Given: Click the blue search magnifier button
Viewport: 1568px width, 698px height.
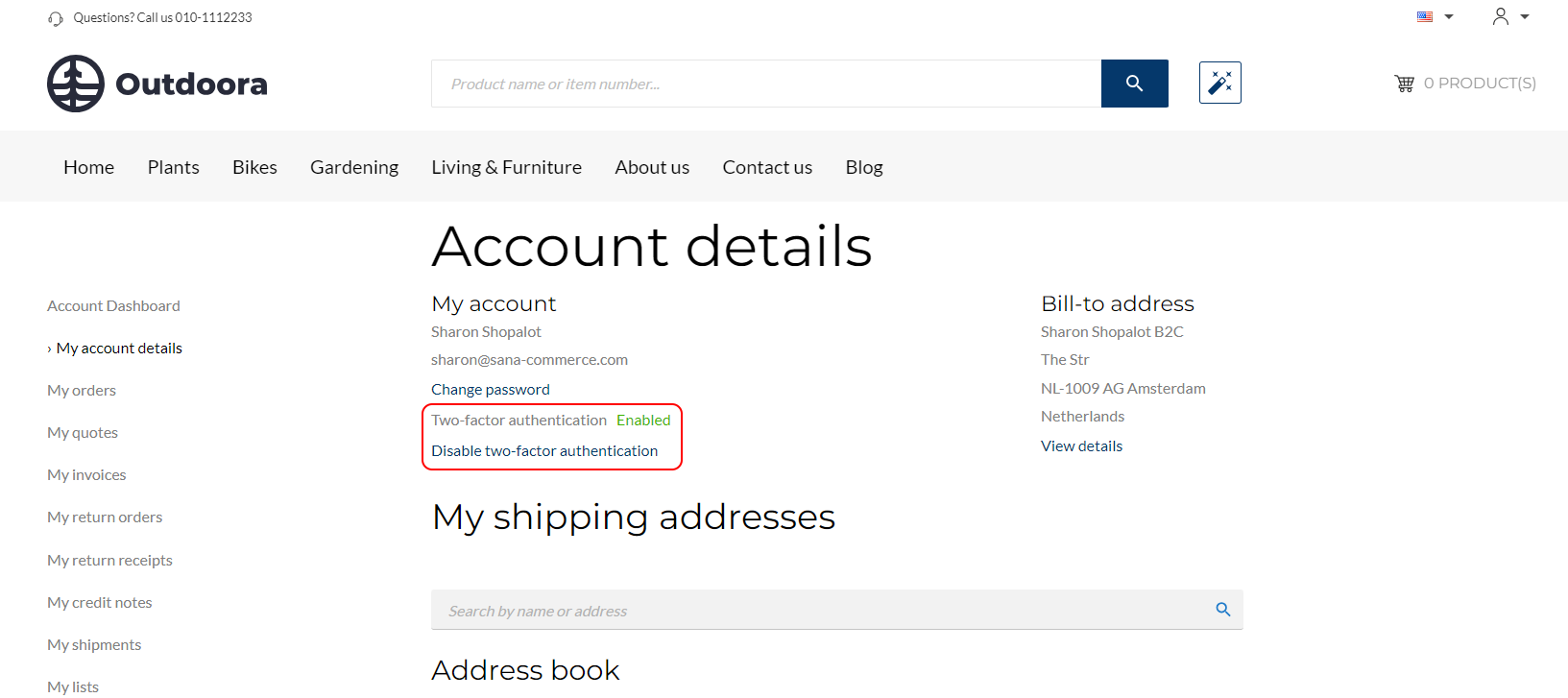Looking at the screenshot, I should [1134, 84].
